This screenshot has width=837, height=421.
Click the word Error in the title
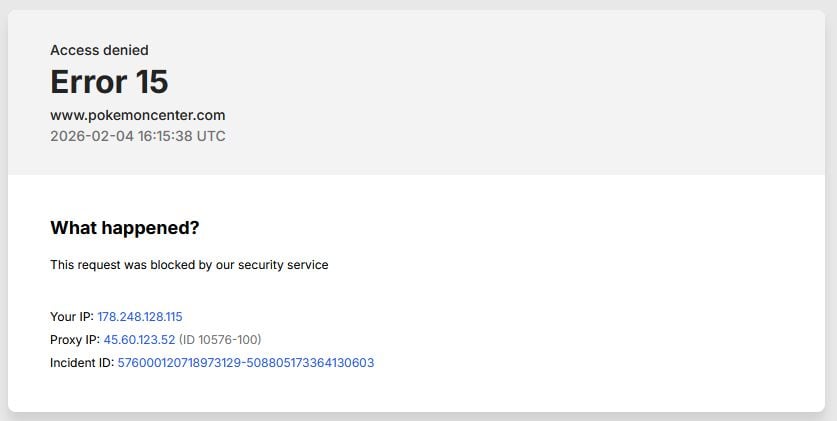[x=86, y=82]
